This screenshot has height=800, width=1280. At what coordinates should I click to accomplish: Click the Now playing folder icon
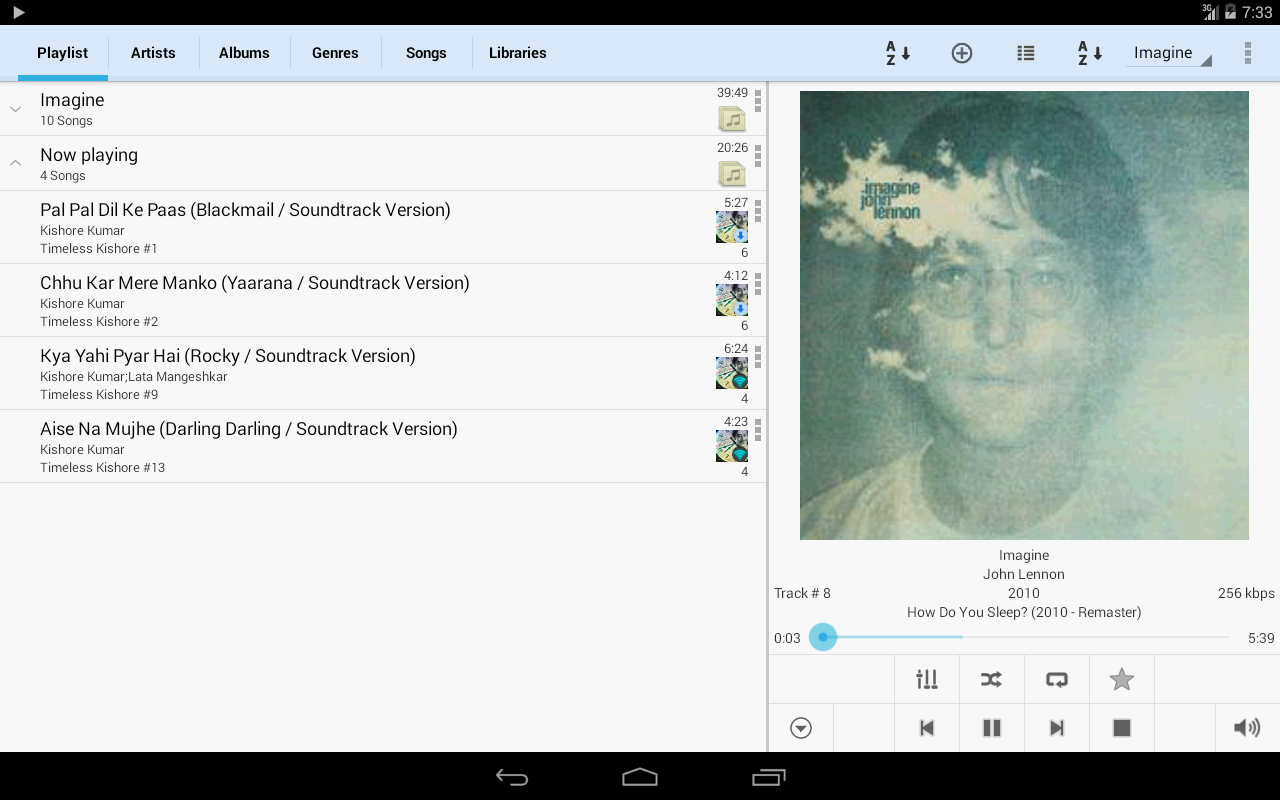click(x=733, y=174)
